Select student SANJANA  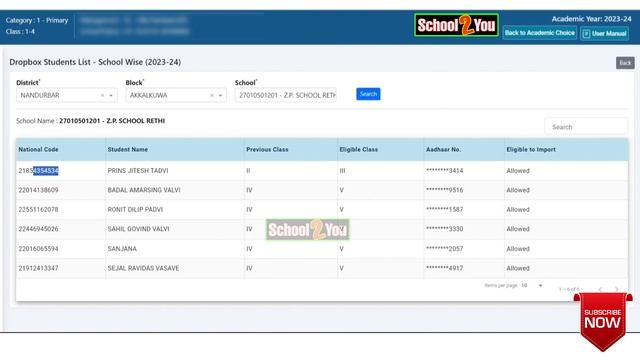122,249
